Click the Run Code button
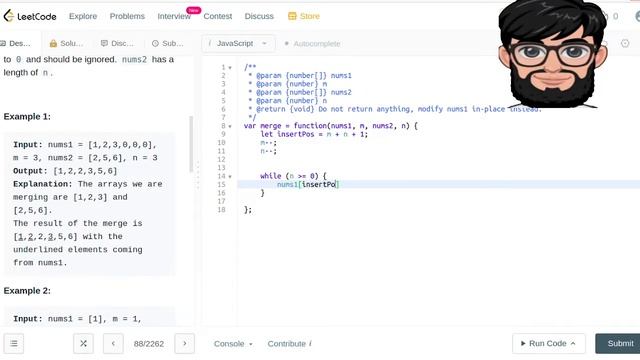 click(x=549, y=343)
